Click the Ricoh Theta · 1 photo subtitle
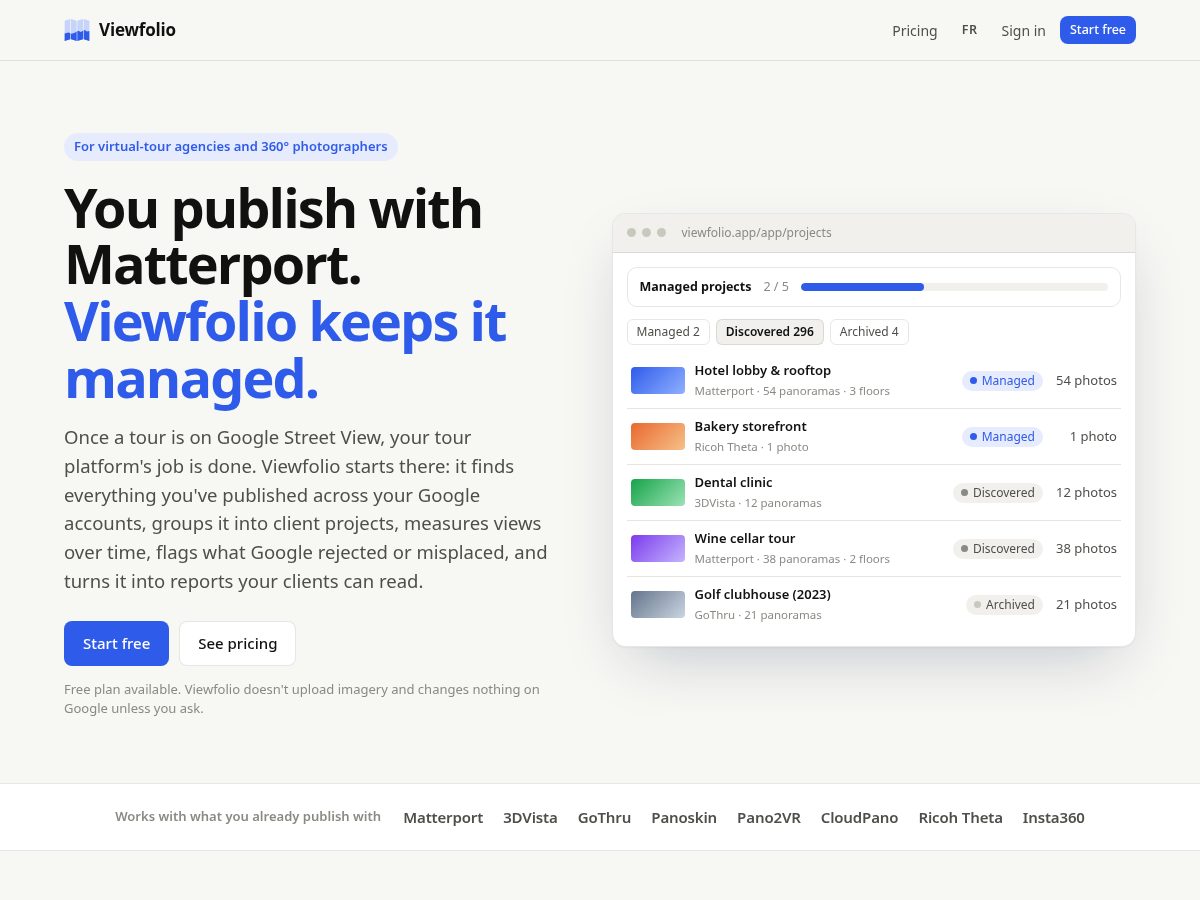The image size is (1200, 900). [751, 447]
